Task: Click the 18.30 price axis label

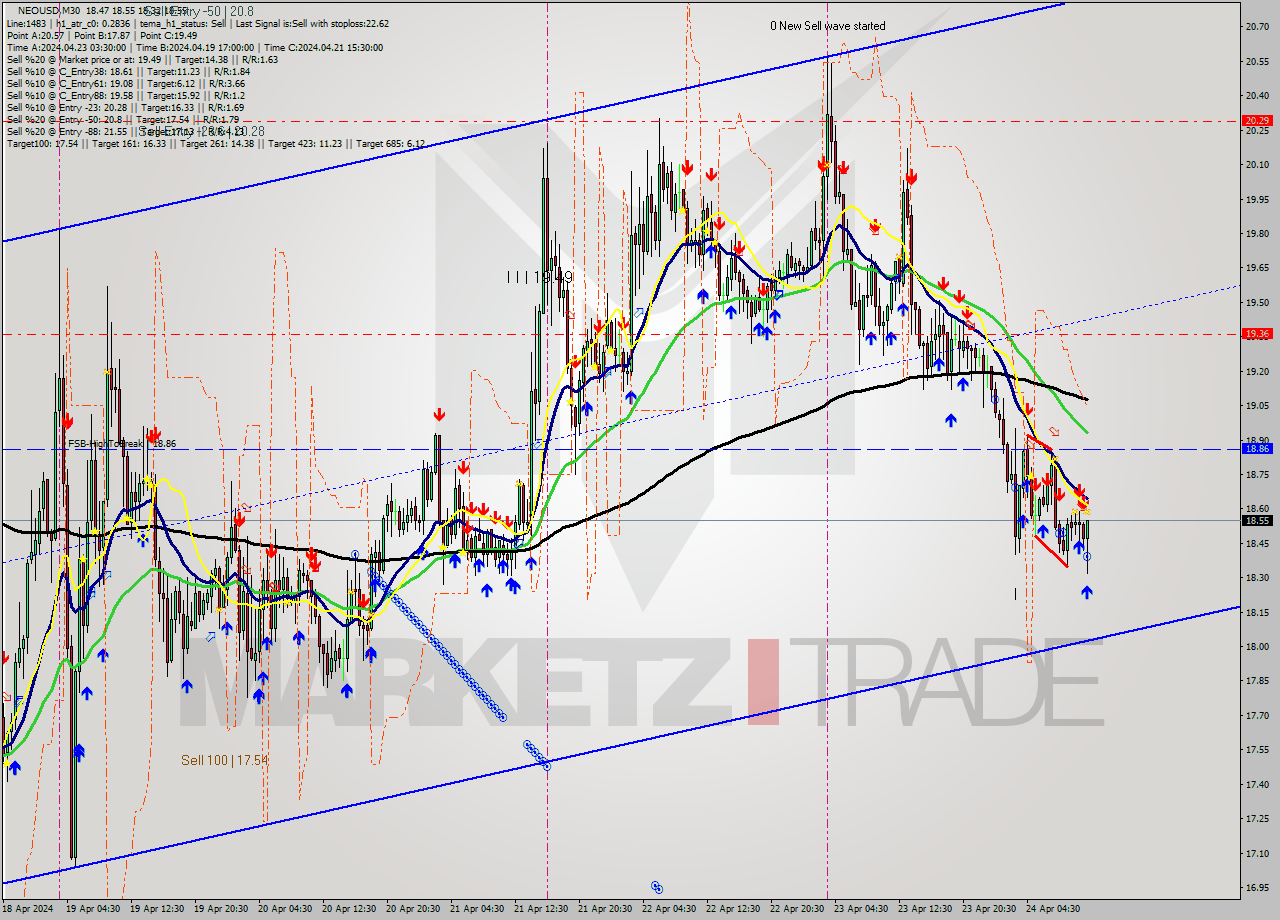Action: coord(1257,578)
